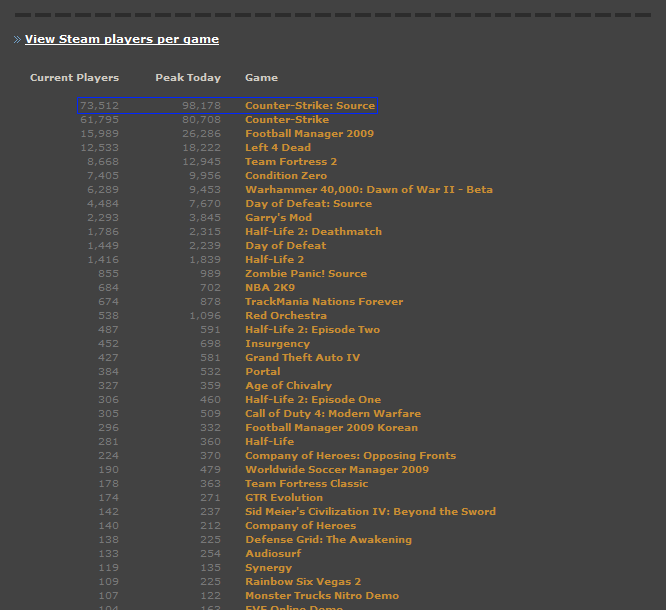Go to the Condition Zero link
The height and width of the screenshot is (610, 666).
(286, 175)
